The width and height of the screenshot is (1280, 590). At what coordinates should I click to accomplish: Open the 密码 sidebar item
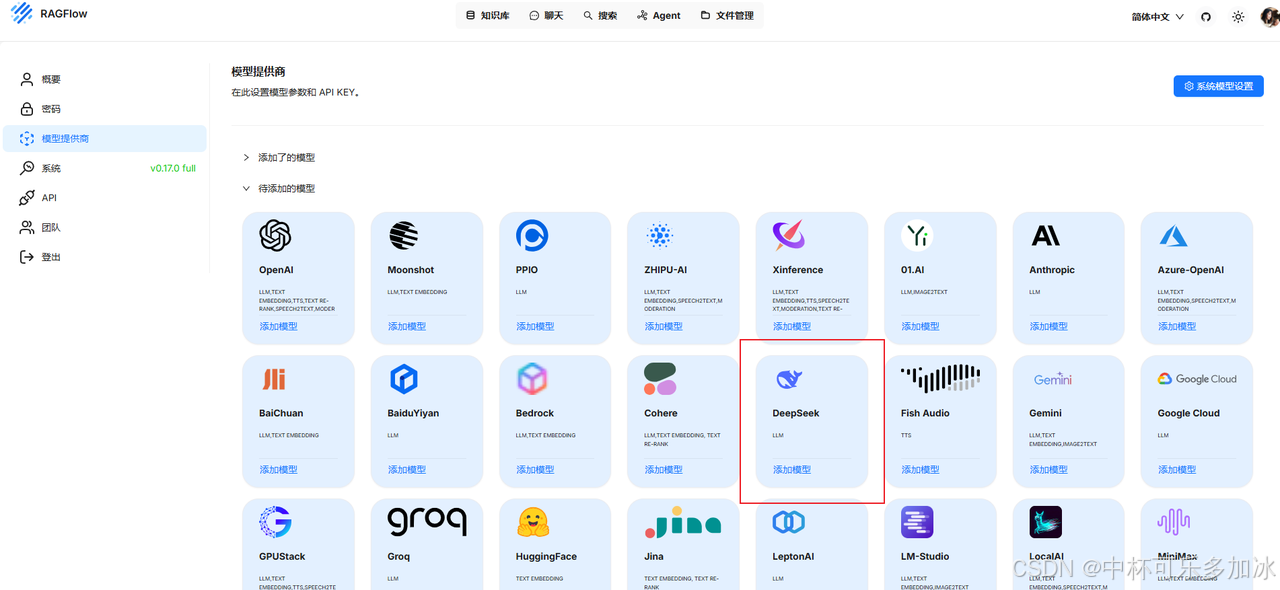pyautogui.click(x=50, y=109)
